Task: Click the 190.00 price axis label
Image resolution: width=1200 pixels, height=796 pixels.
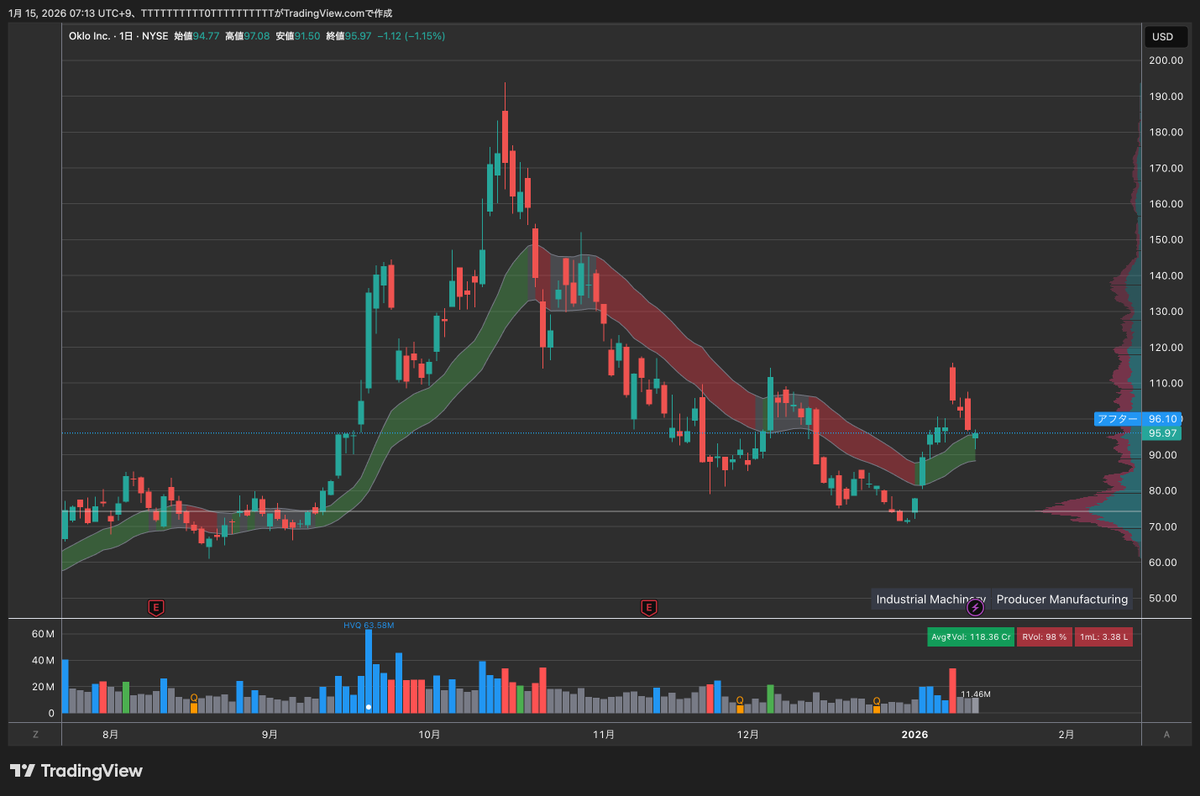Action: (x=1166, y=97)
